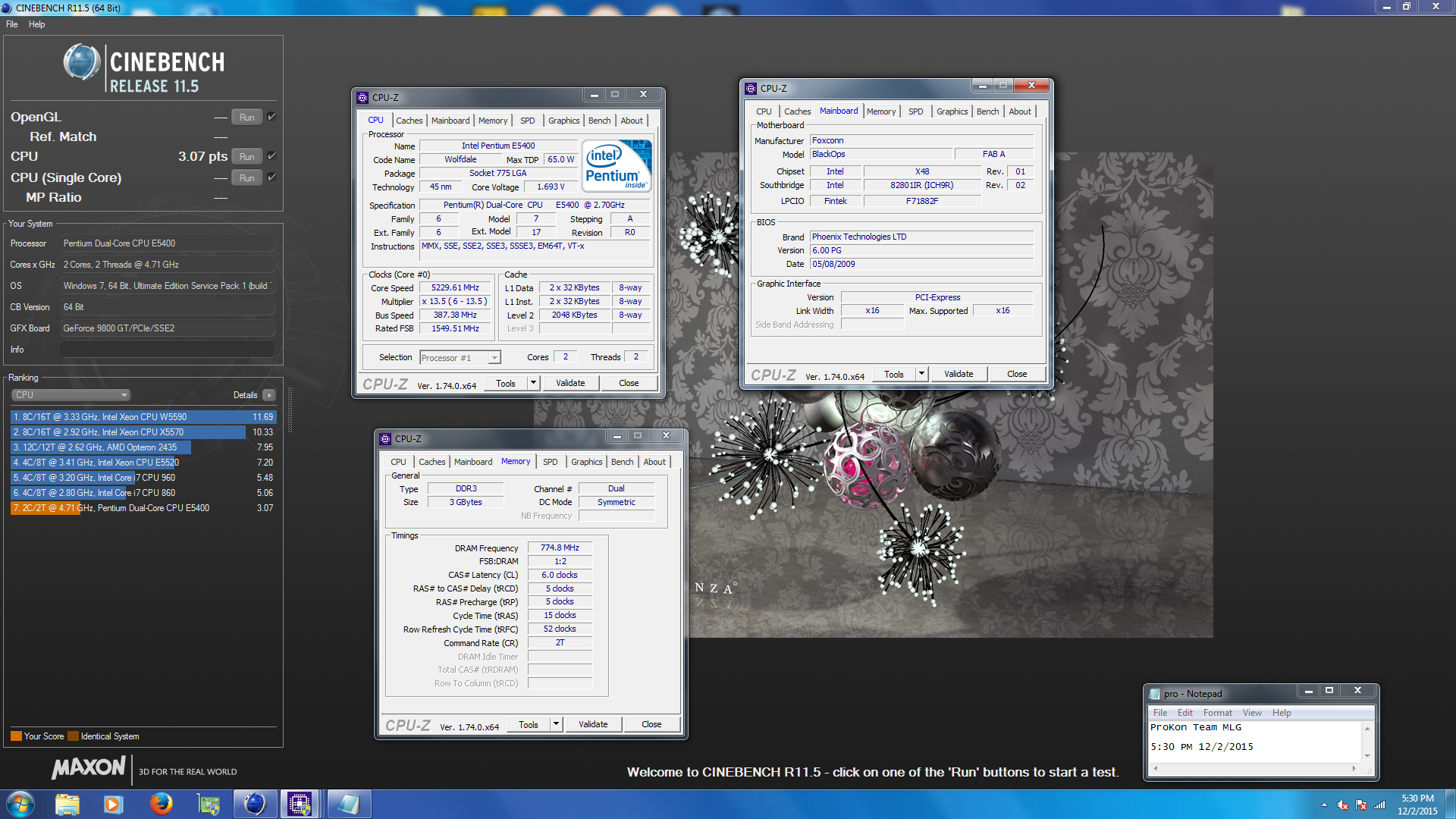Open Bench tab in Memory window
The height and width of the screenshot is (819, 1456).
[622, 462]
